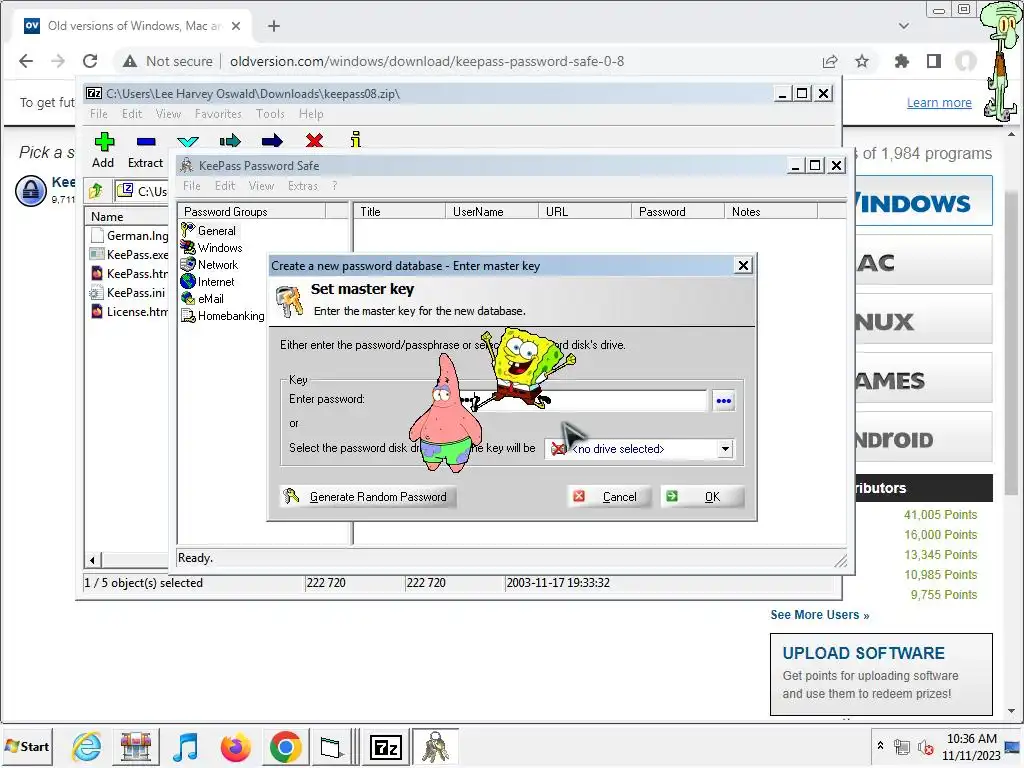Open KeePass Edit menu
This screenshot has width=1024, height=768.
coord(225,186)
